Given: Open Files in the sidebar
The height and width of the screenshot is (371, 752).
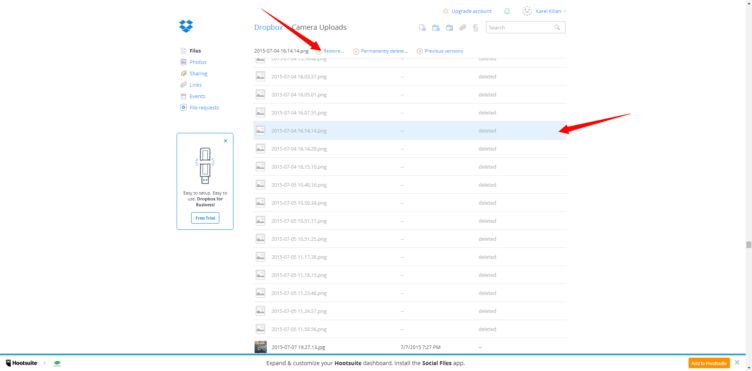Looking at the screenshot, I should (x=195, y=50).
